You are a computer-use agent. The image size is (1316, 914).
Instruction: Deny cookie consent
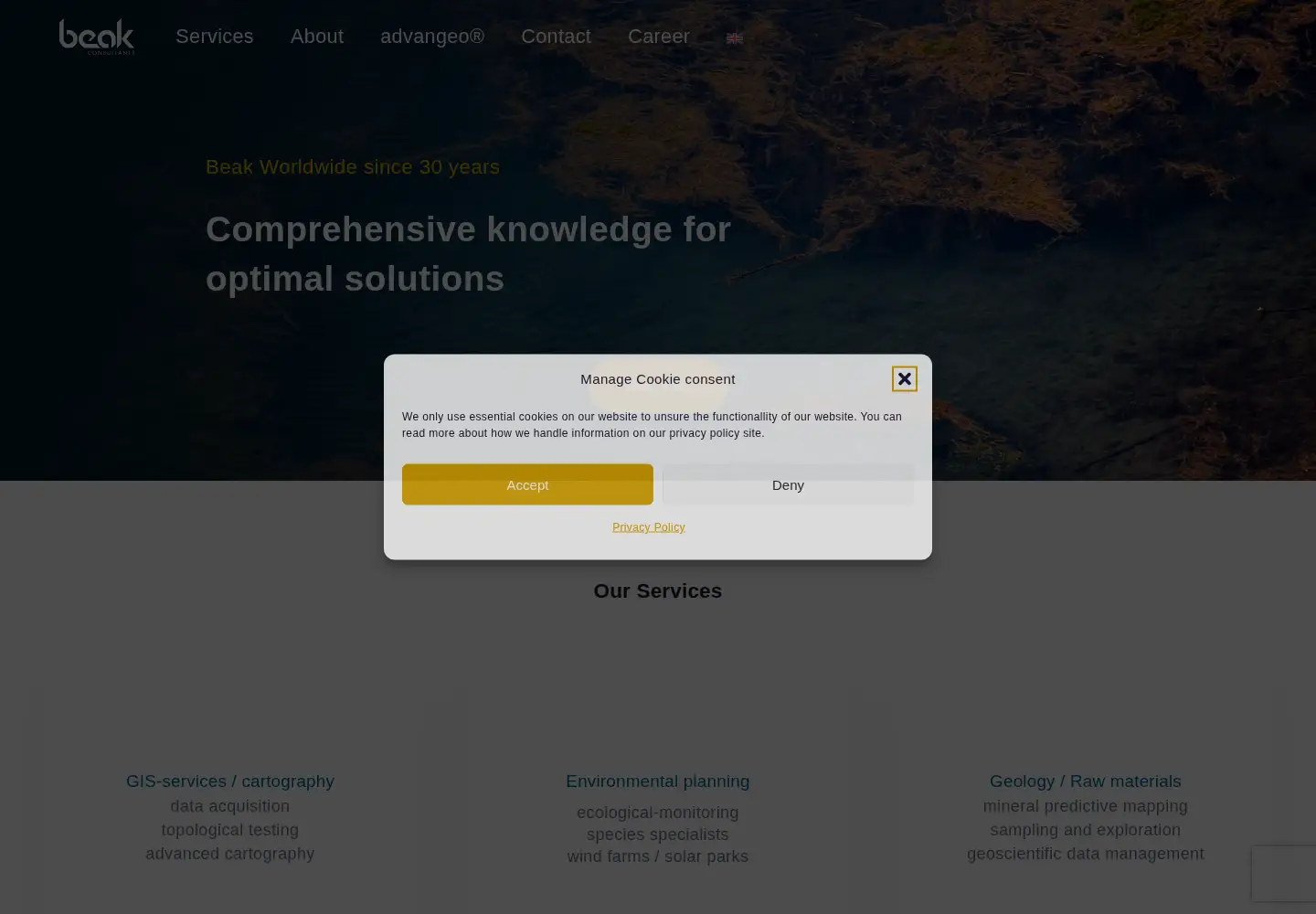pyautogui.click(x=788, y=484)
